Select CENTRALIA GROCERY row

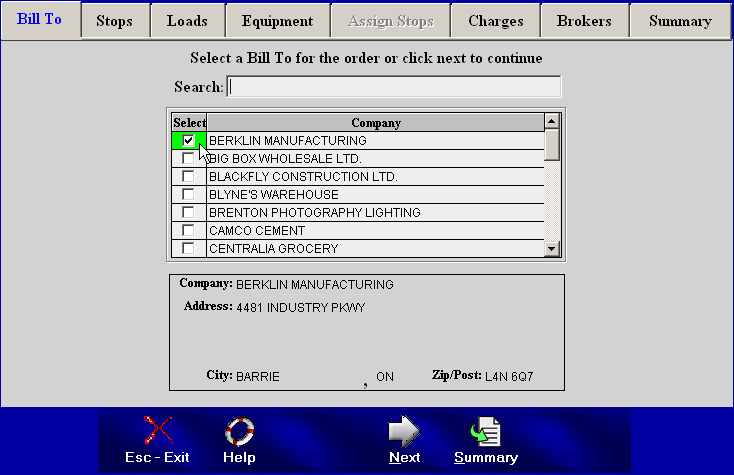coord(375,248)
